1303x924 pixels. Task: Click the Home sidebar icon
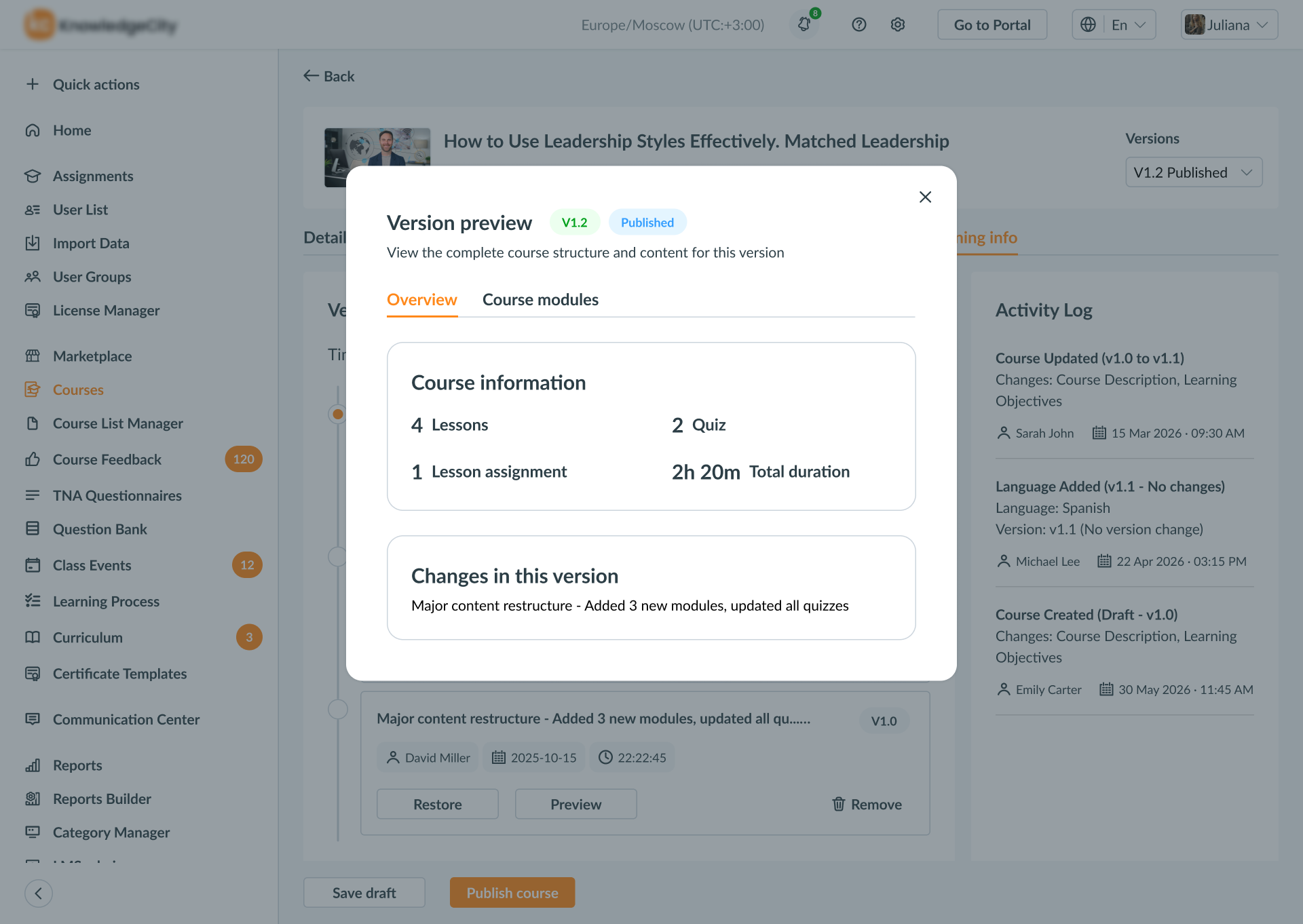pos(33,130)
